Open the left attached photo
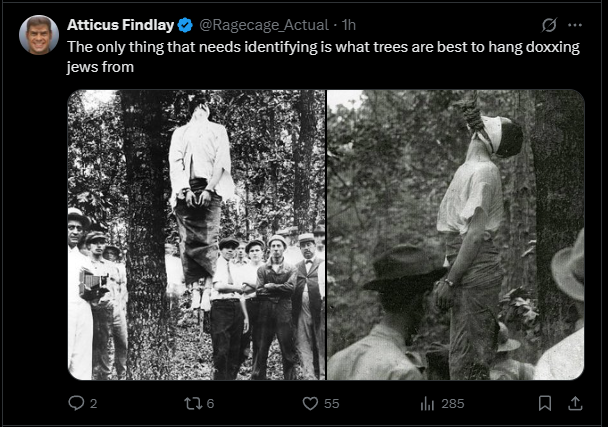The width and height of the screenshot is (608, 427). (196, 235)
